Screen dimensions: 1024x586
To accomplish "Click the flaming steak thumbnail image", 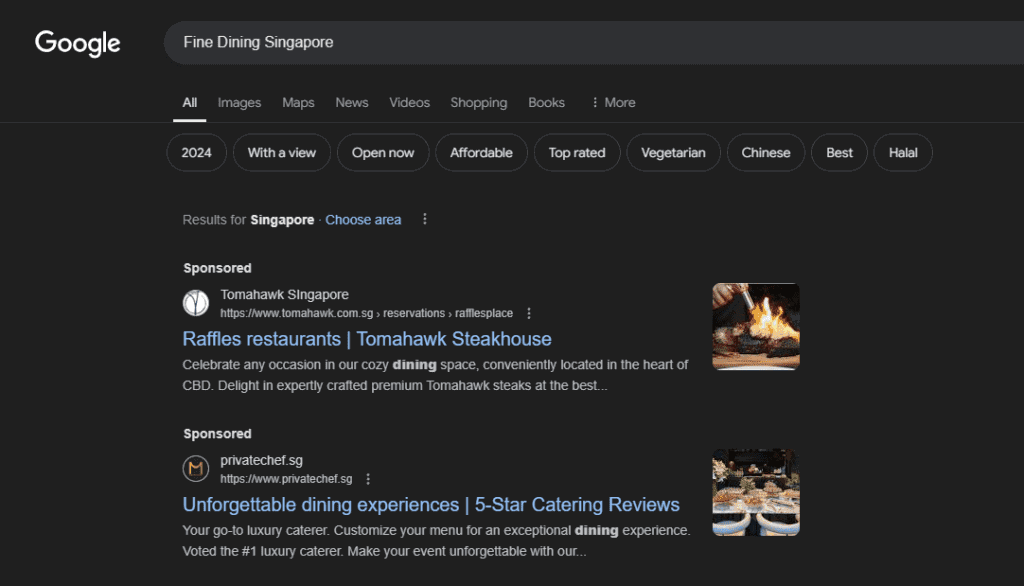I will point(756,327).
